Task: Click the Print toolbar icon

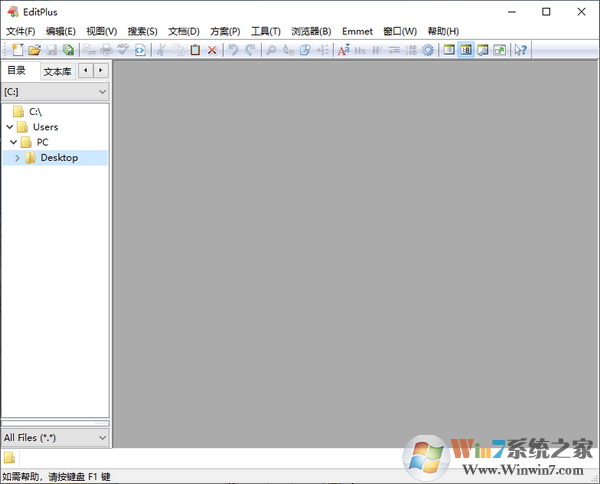Action: click(x=106, y=50)
